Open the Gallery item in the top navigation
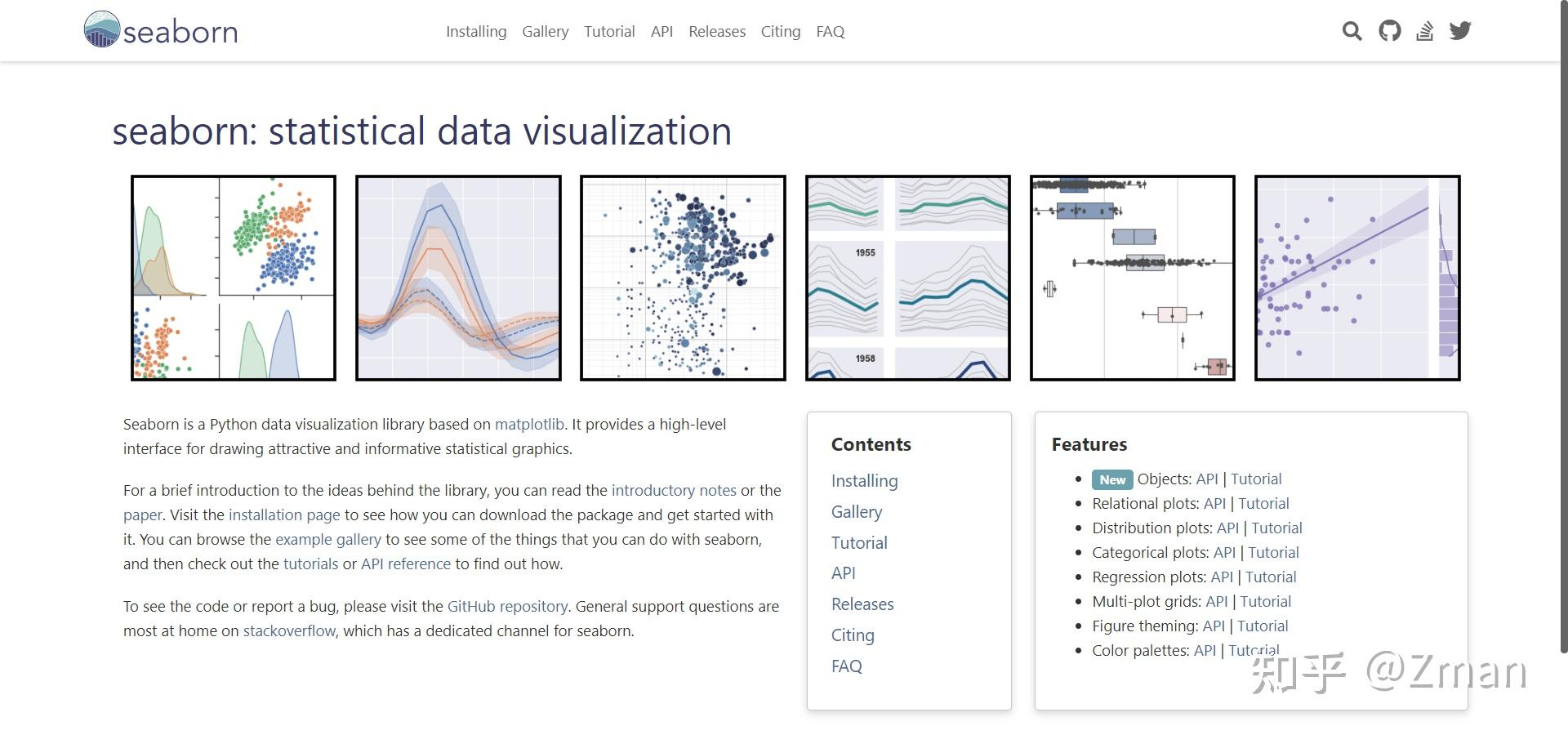The width and height of the screenshot is (1568, 735). [545, 31]
